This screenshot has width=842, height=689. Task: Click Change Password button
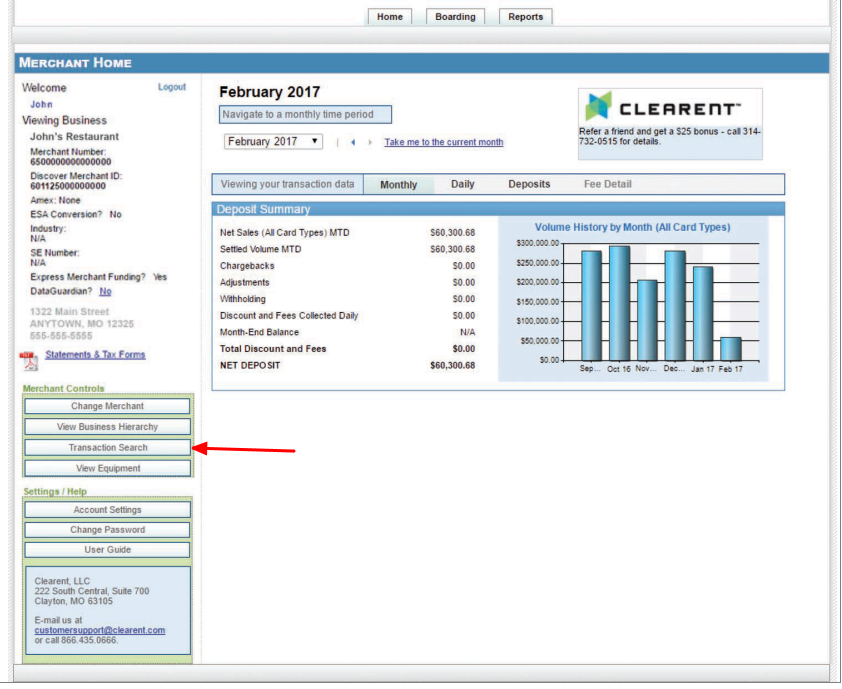107,530
